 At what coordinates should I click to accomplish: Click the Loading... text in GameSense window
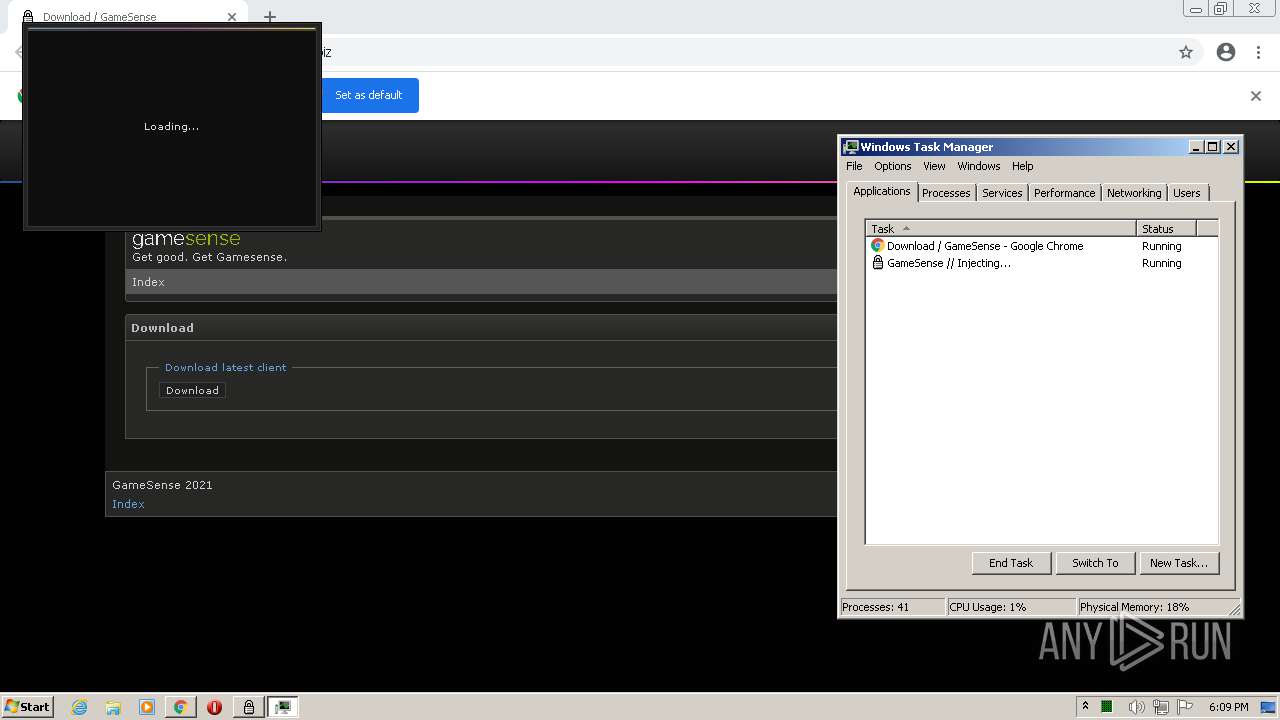tap(171, 127)
